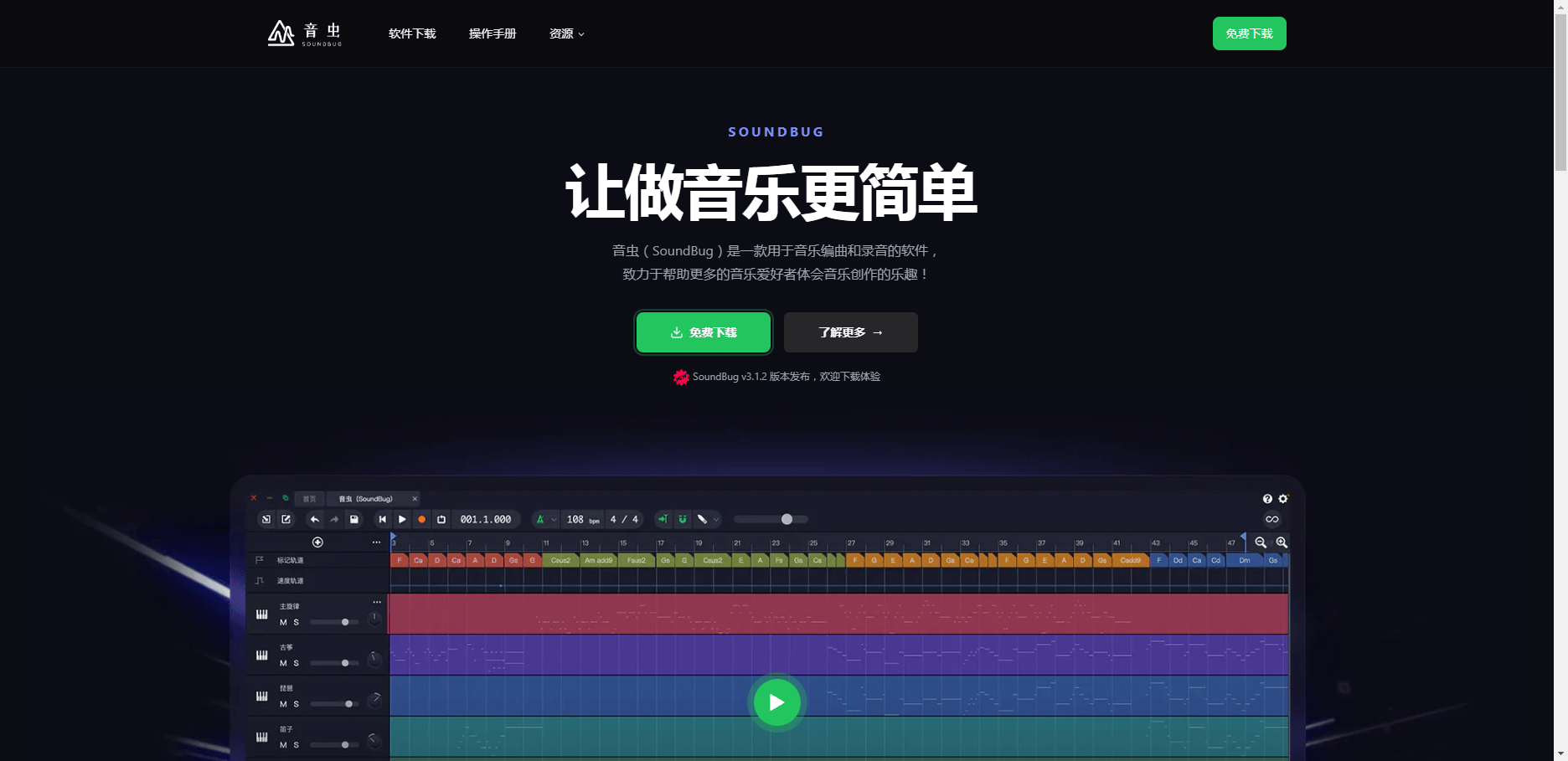Open the 主旋律 track options via its ellipsis menu
Image resolution: width=1568 pixels, height=761 pixels.
point(377,602)
